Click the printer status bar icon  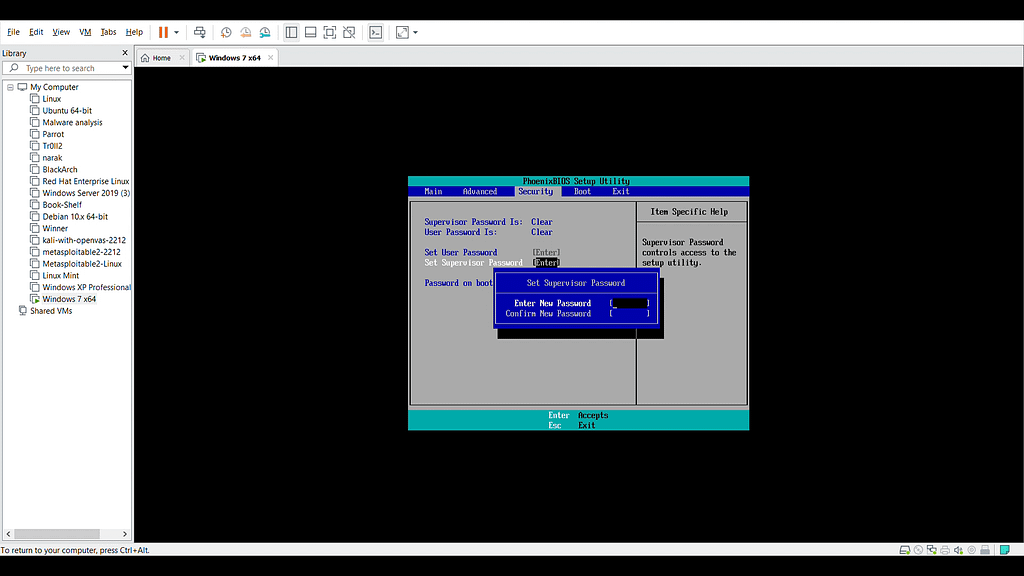[945, 550]
